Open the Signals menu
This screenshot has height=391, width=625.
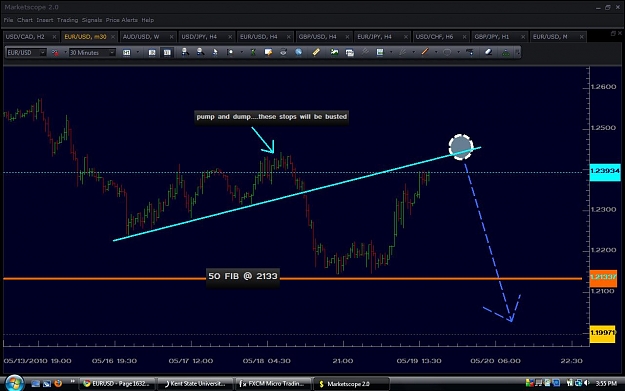tap(92, 20)
